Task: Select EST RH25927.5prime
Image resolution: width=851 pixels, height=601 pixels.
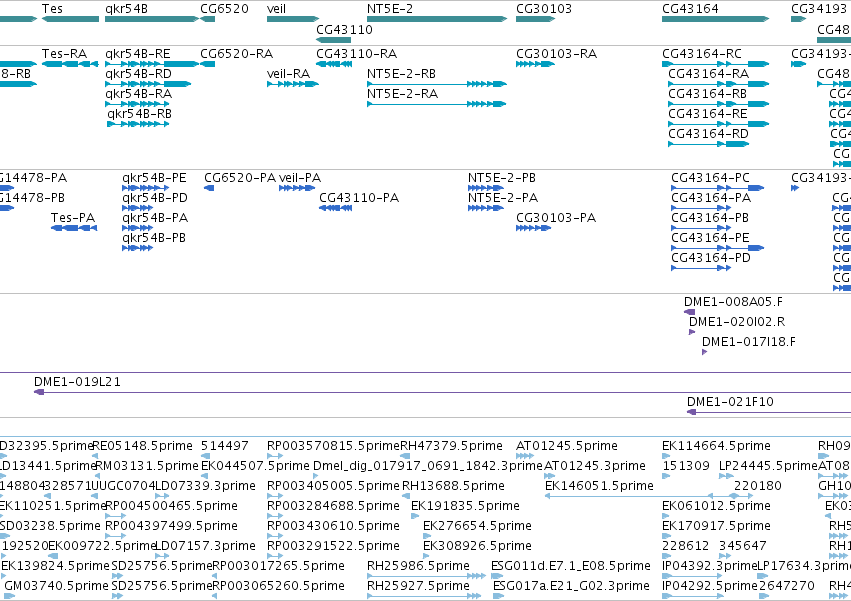Action: tap(418, 586)
